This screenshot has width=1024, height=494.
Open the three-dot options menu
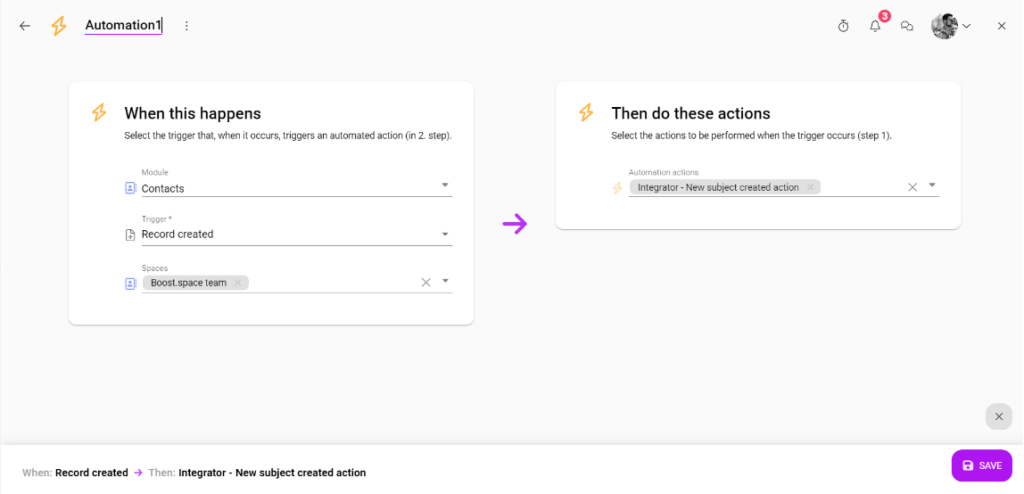187,26
